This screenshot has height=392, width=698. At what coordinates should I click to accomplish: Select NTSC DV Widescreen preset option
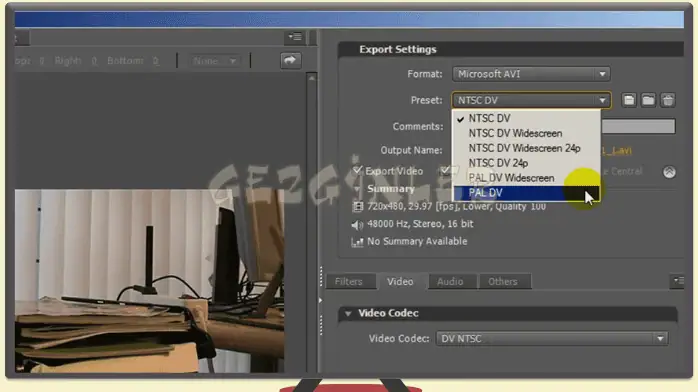point(527,133)
